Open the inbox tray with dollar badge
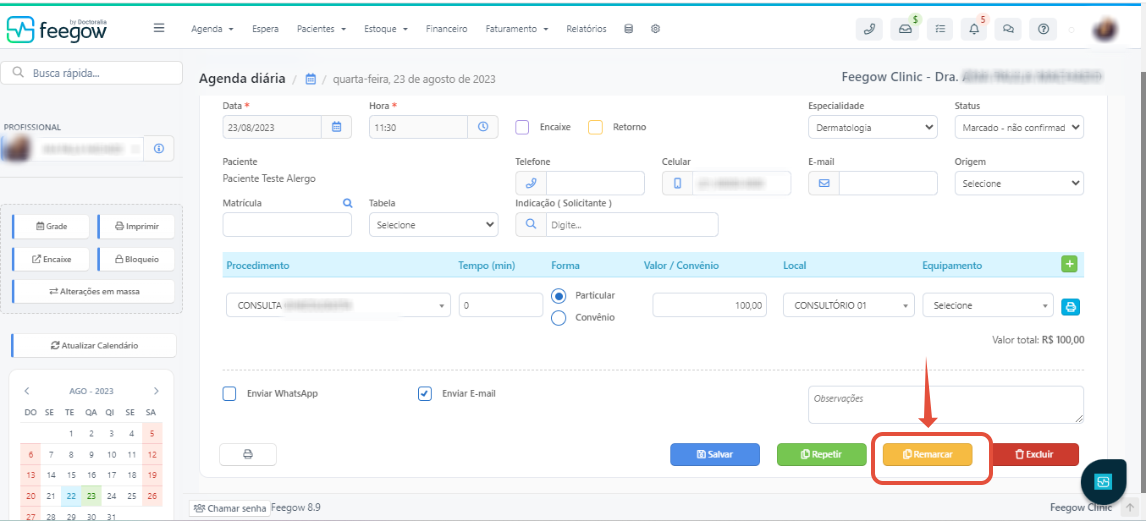Viewport: 1146px width, 521px height. coord(905,29)
